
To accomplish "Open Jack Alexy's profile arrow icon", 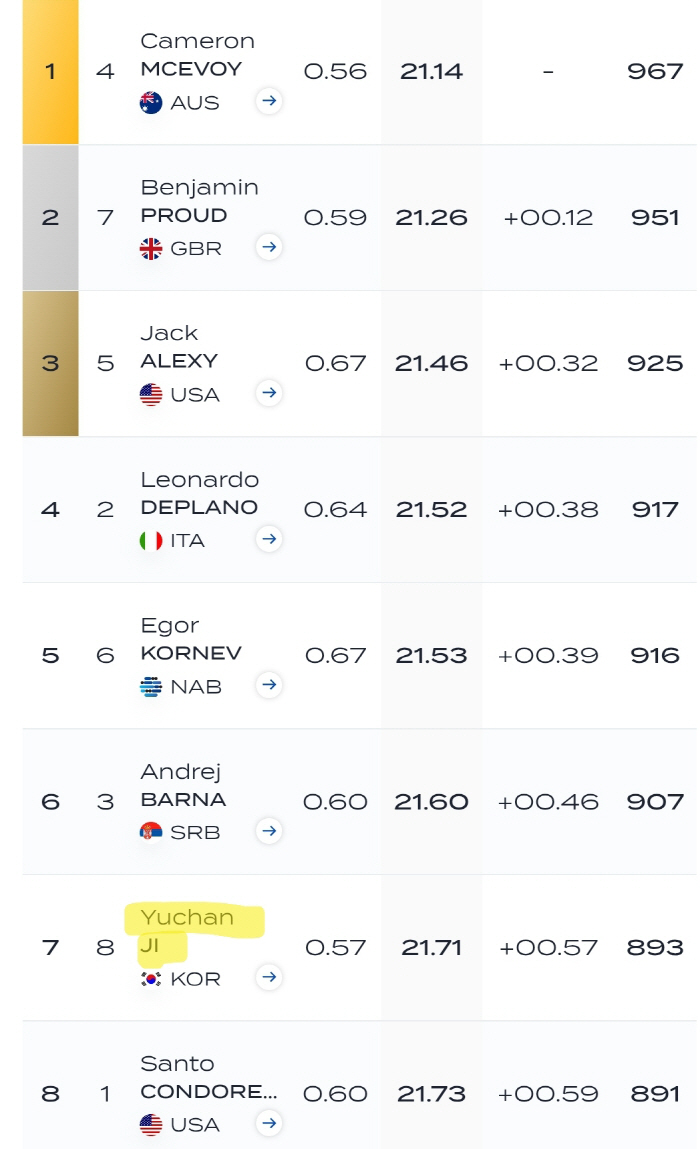I will 269,393.
